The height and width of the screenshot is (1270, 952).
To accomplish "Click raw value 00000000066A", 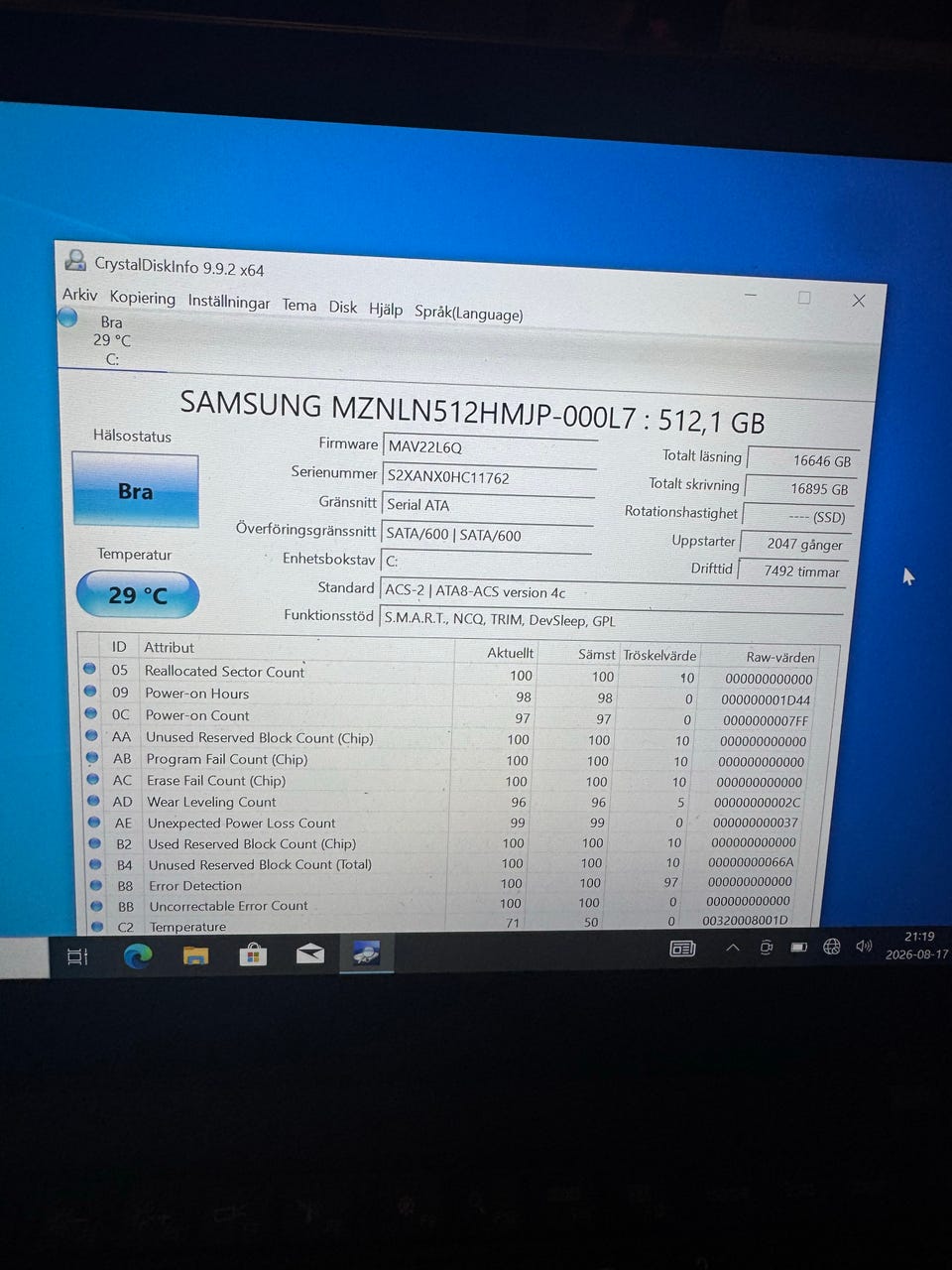I will coord(751,862).
